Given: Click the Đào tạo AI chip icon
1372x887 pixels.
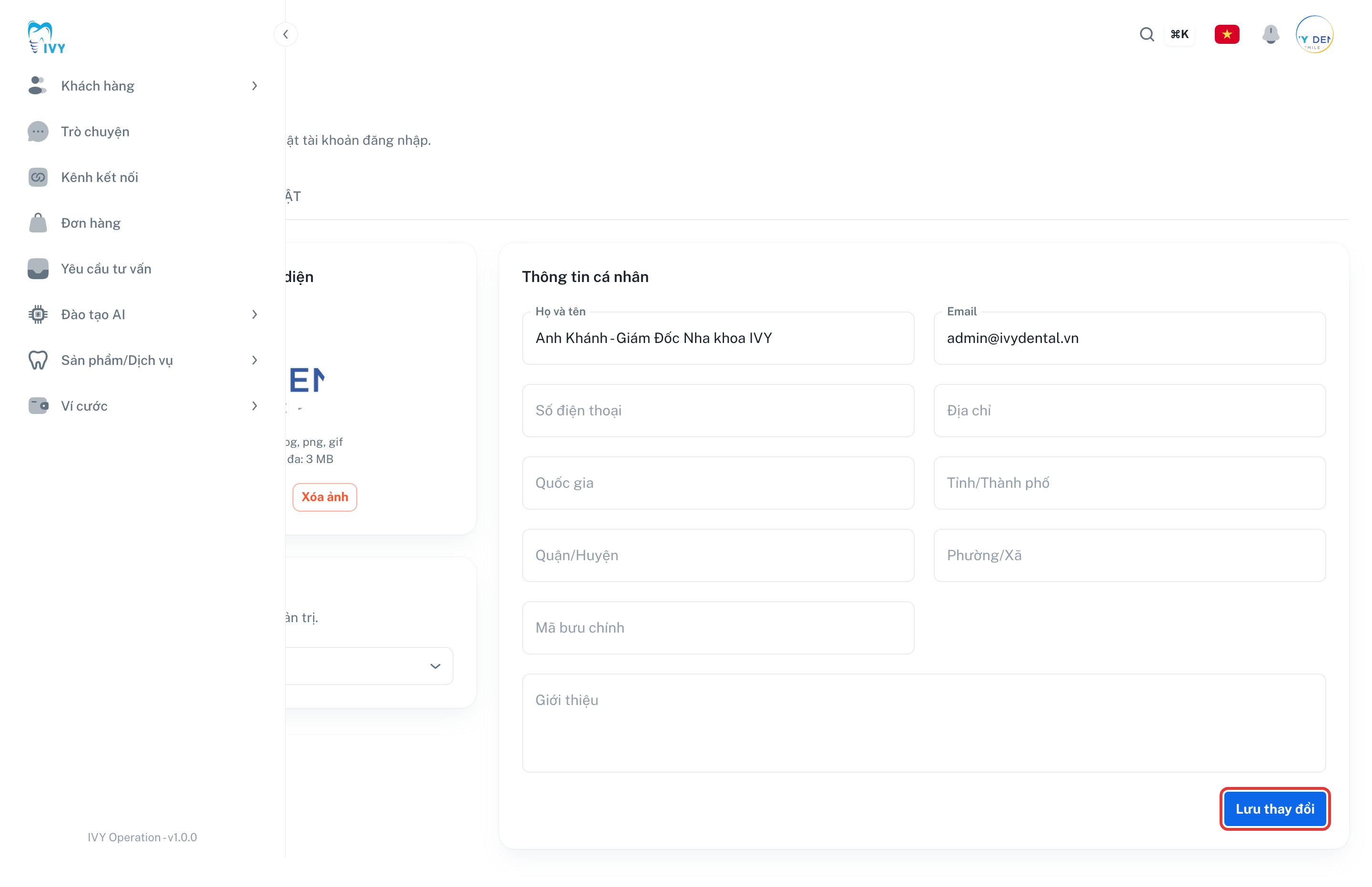Looking at the screenshot, I should [x=38, y=314].
